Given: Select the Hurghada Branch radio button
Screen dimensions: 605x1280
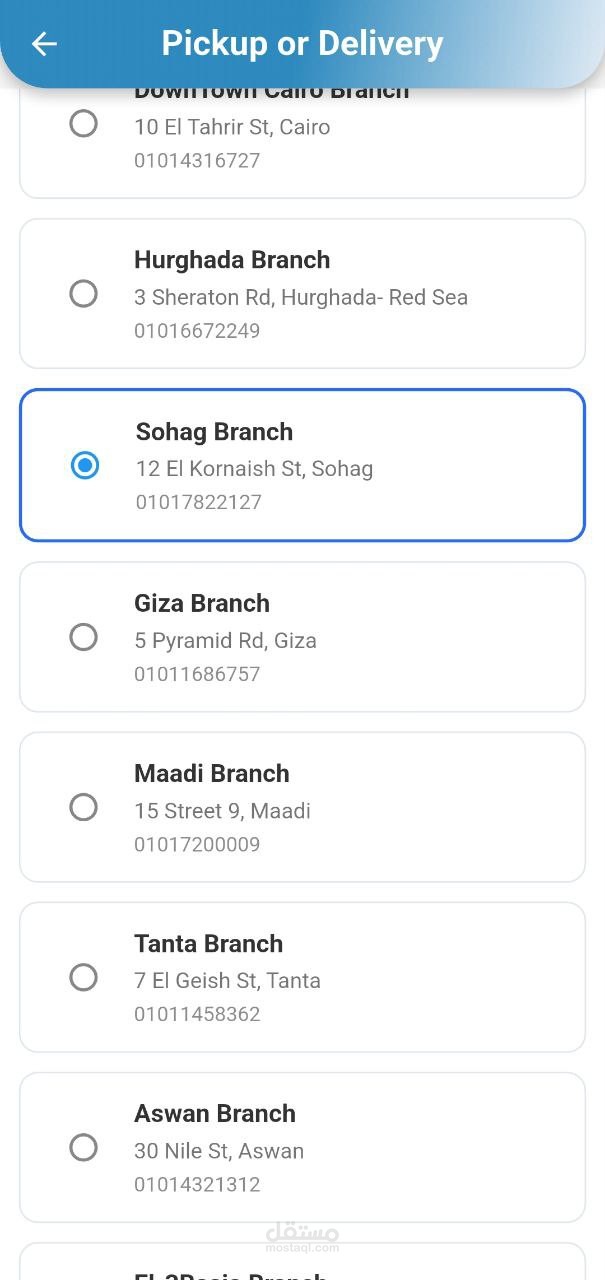Looking at the screenshot, I should [83, 294].
